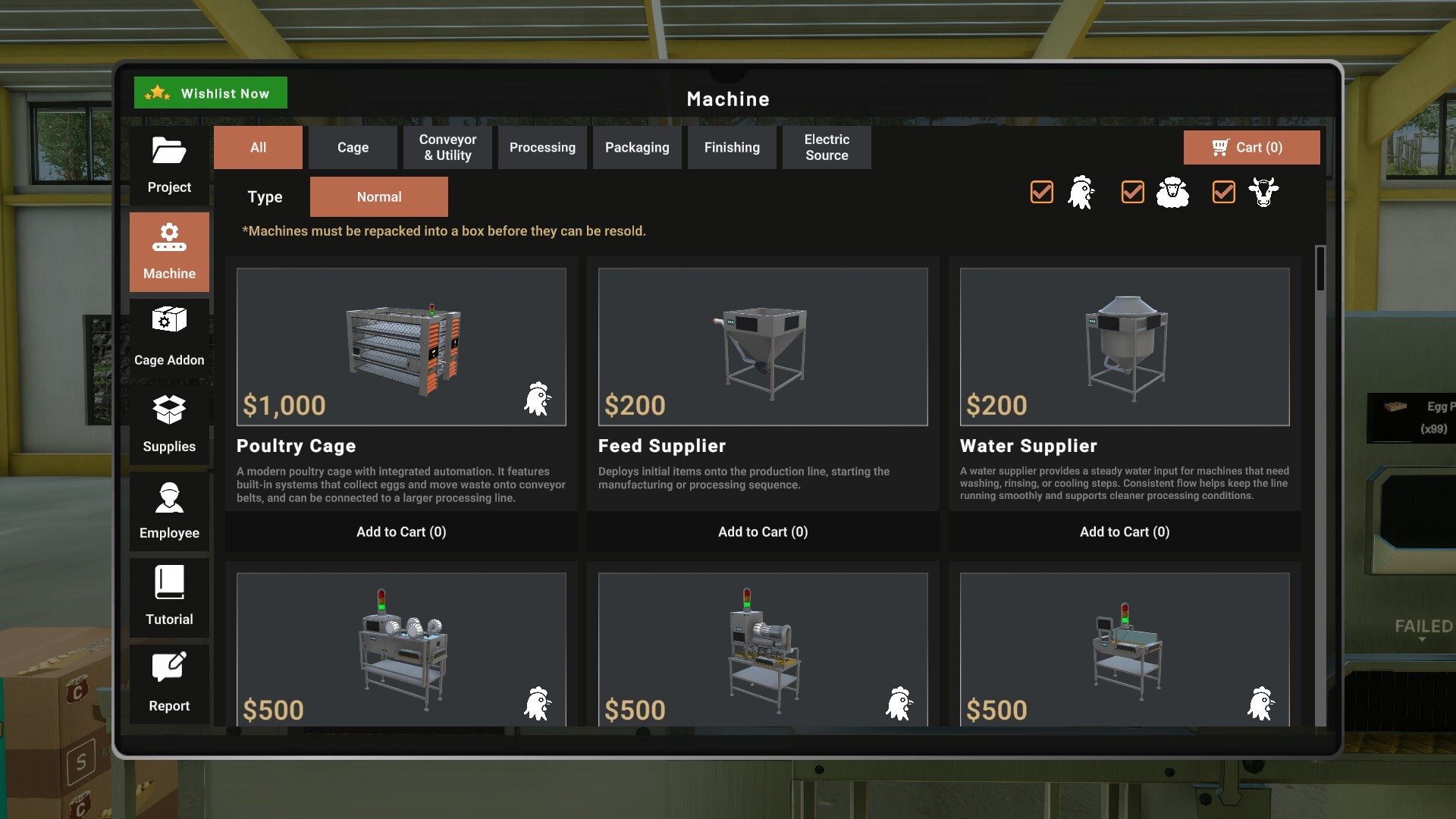Viewport: 1456px width, 819px height.
Task: Open the Project section in the sidebar
Action: coord(168,165)
